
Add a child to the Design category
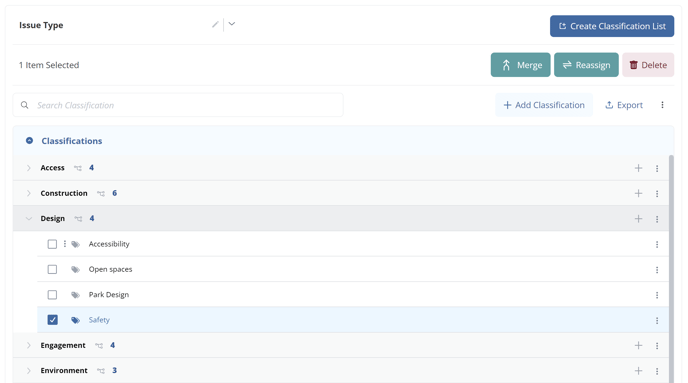point(638,219)
